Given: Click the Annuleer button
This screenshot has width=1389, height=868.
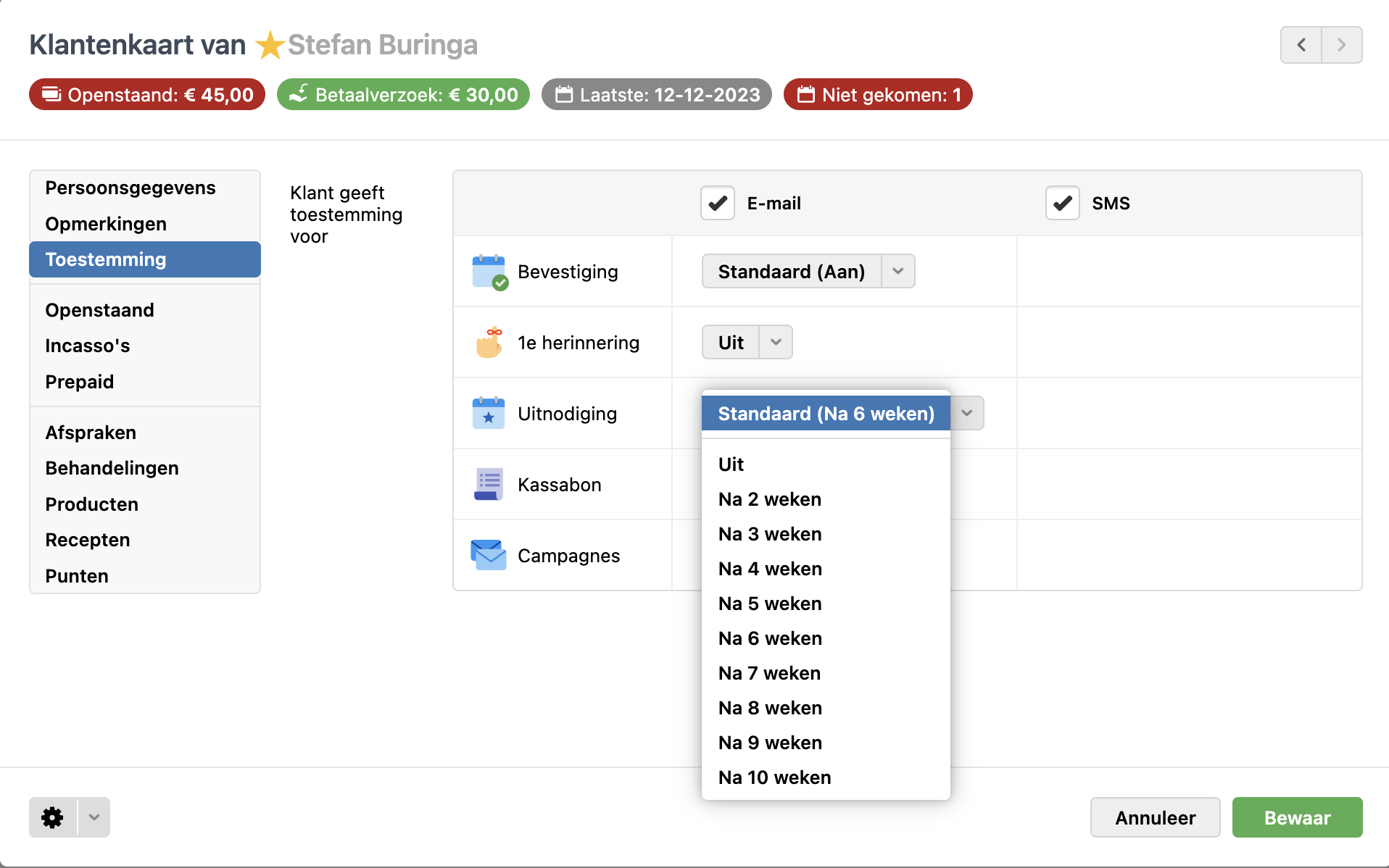Looking at the screenshot, I should point(1155,817).
